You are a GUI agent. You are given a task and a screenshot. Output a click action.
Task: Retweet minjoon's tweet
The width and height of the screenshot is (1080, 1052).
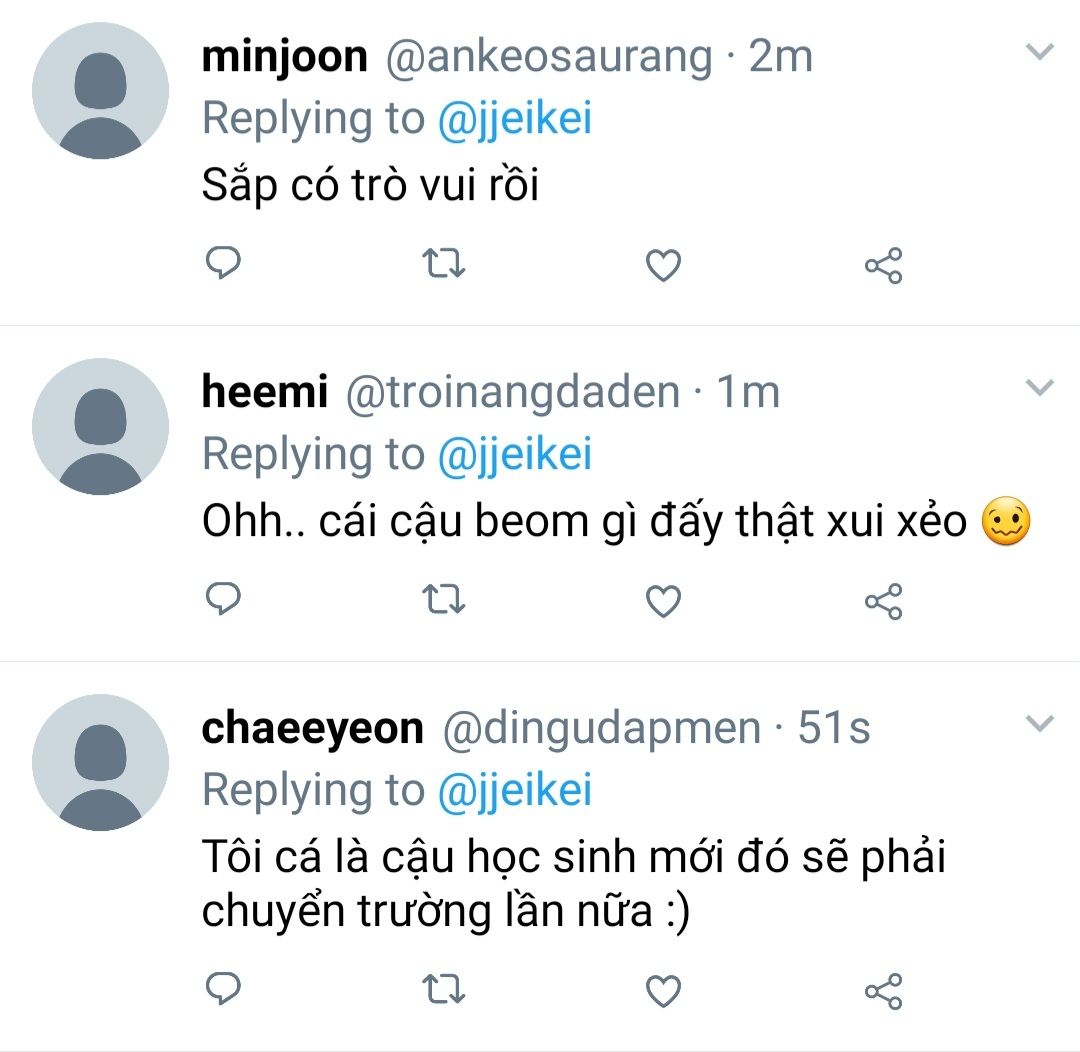444,264
